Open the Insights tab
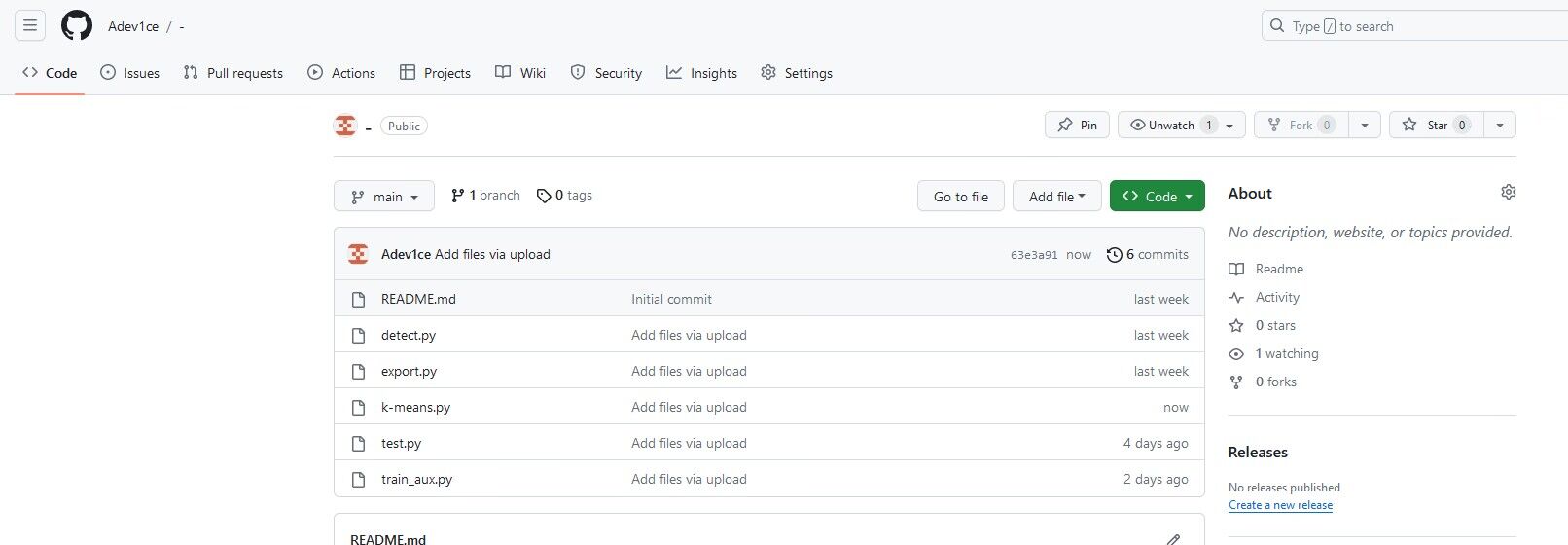 coord(701,73)
